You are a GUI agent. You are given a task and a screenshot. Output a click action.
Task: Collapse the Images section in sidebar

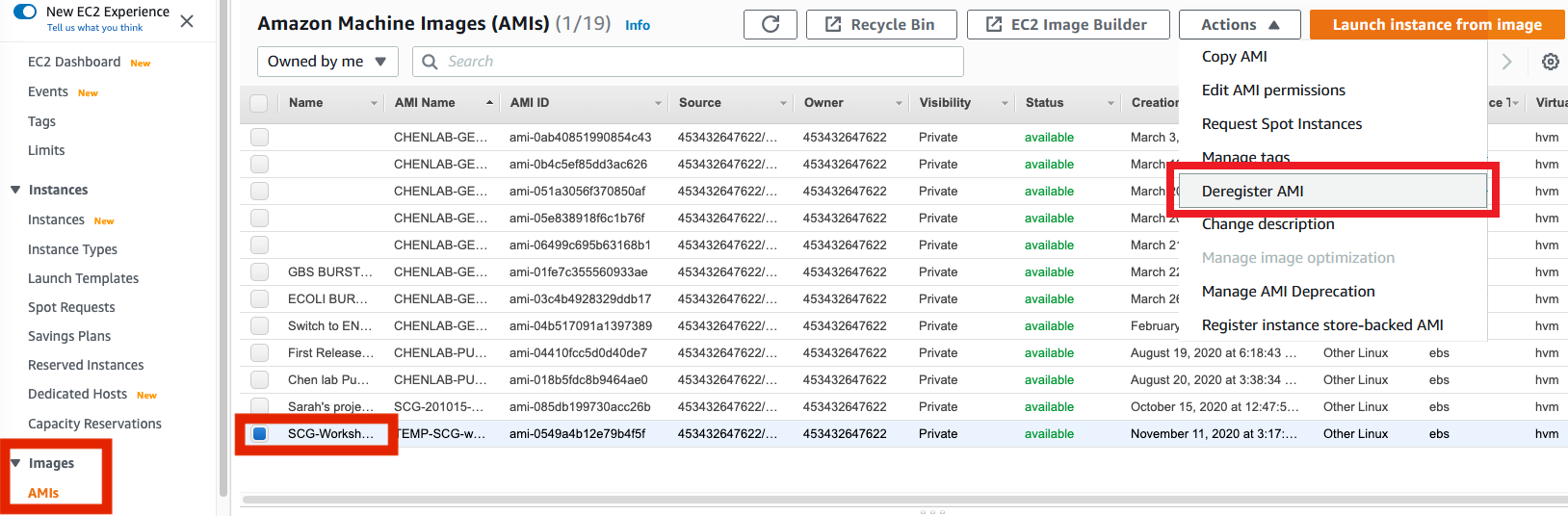pos(15,463)
